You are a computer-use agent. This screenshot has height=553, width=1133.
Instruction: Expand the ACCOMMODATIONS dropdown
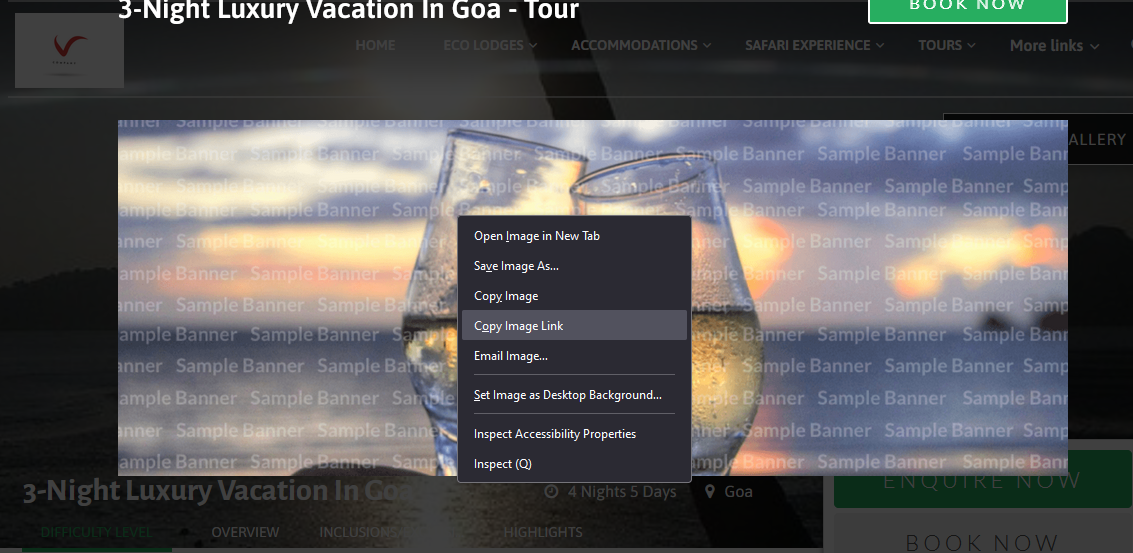tap(707, 46)
